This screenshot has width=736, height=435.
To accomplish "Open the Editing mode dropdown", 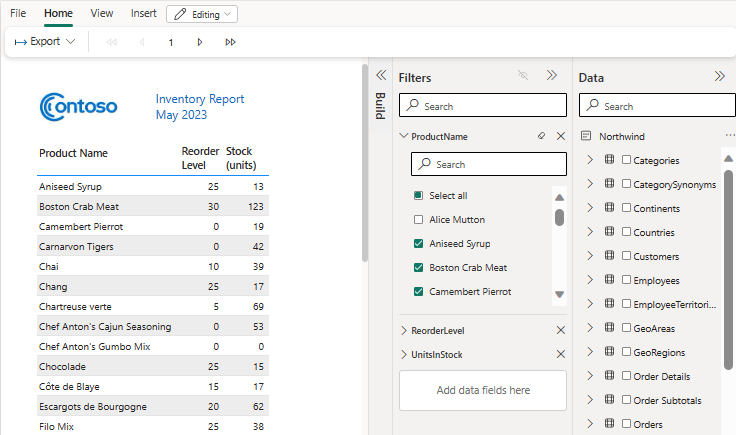I will [x=202, y=14].
